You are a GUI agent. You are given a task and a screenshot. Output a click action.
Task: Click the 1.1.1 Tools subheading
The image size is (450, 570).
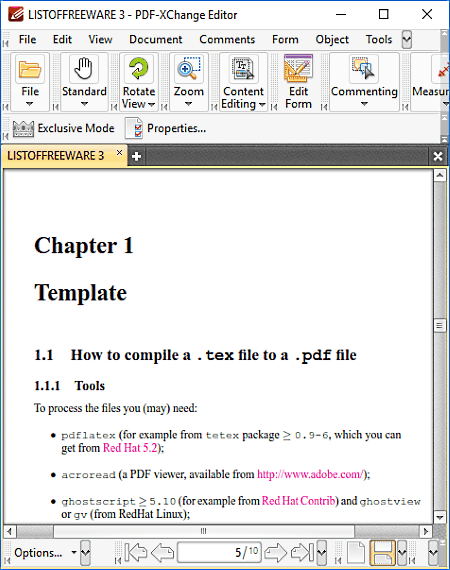coord(69,386)
